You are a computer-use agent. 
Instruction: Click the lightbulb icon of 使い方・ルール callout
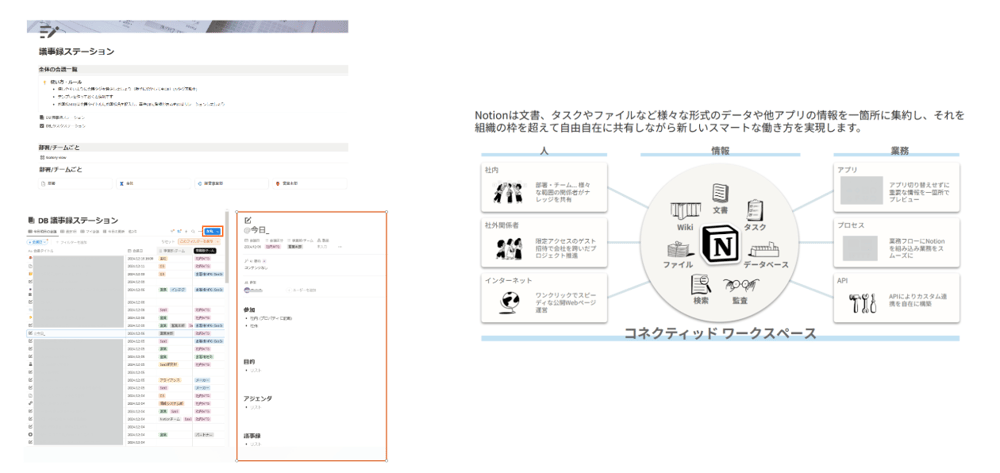[43, 82]
